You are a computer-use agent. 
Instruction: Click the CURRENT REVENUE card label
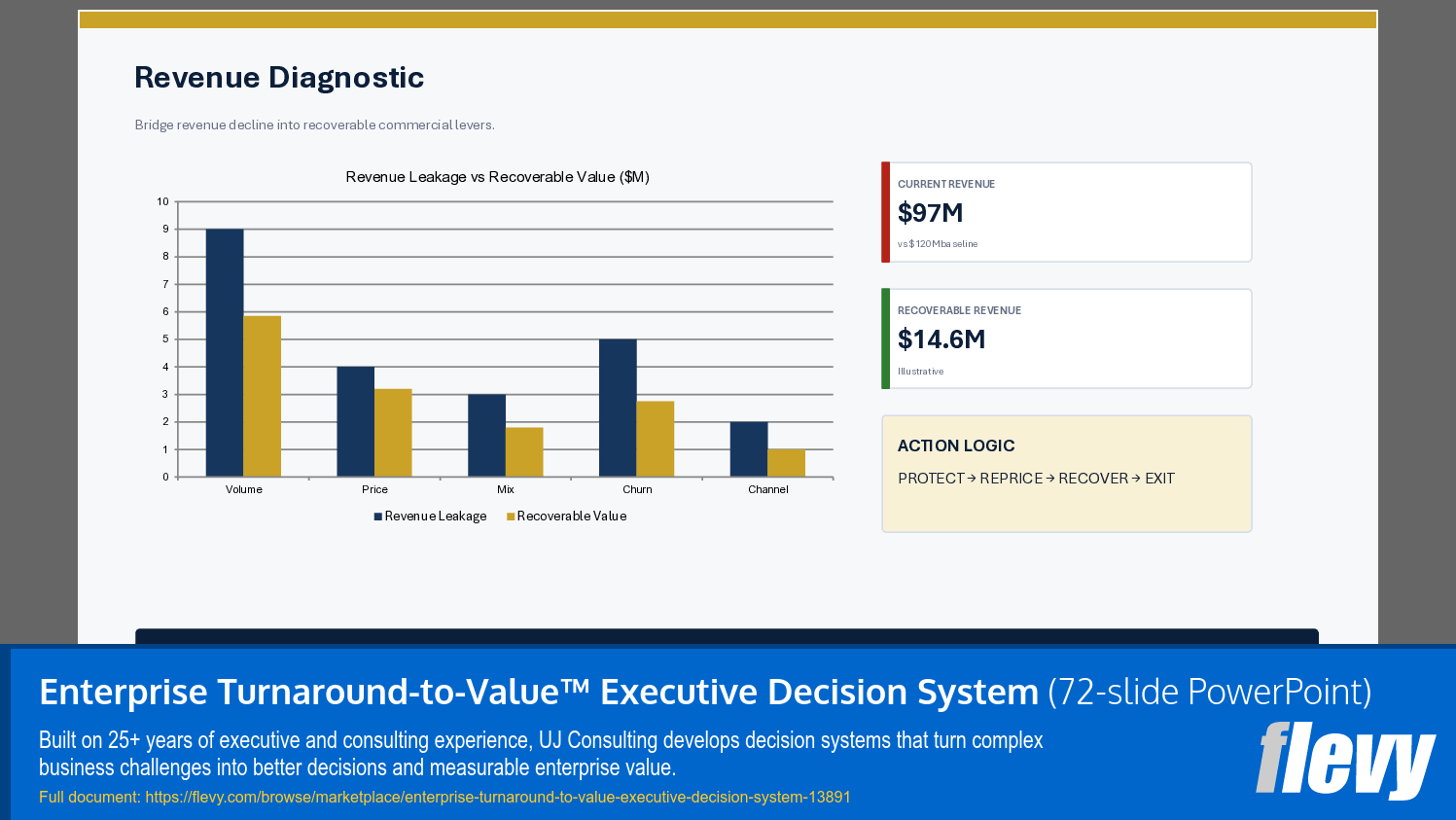(946, 184)
